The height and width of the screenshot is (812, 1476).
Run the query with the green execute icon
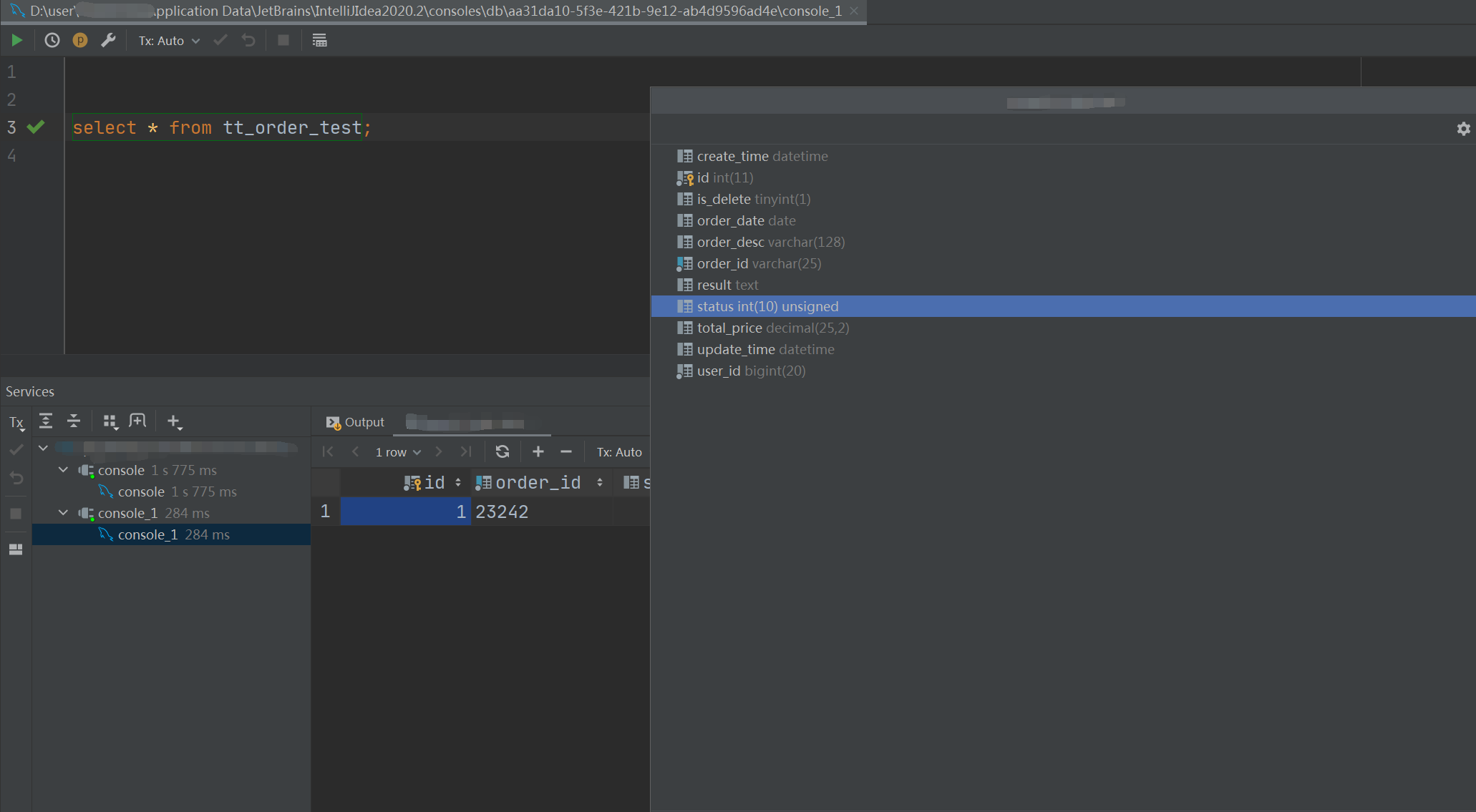pyautogui.click(x=17, y=41)
